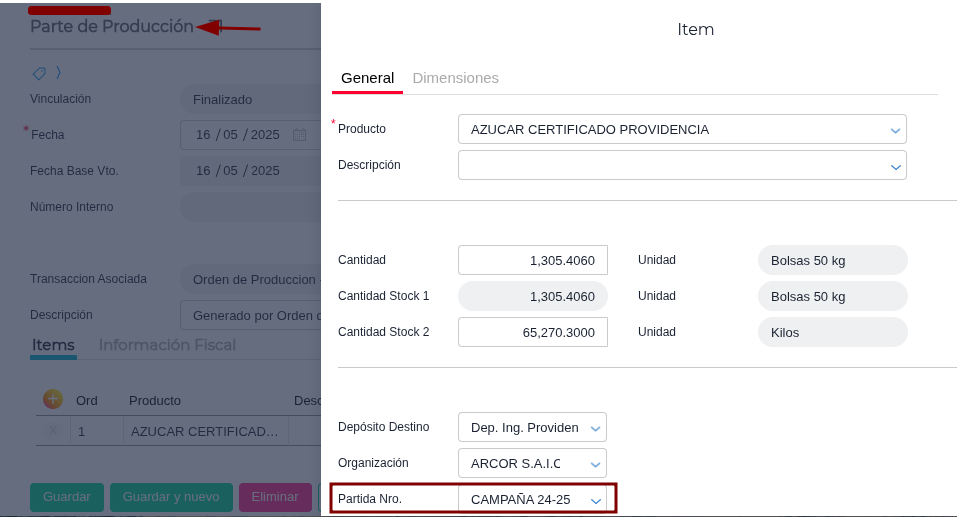Click the tag icon below the title
This screenshot has height=517, width=957.
click(x=39, y=73)
